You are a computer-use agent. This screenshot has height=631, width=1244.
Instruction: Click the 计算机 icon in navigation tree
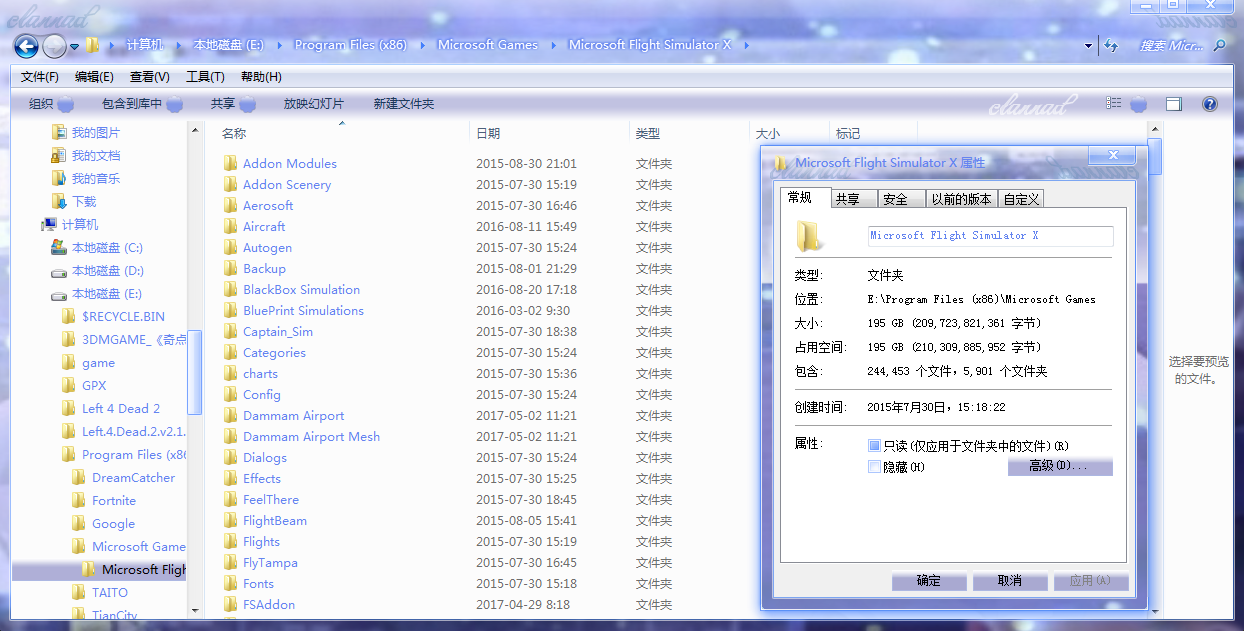click(49, 224)
